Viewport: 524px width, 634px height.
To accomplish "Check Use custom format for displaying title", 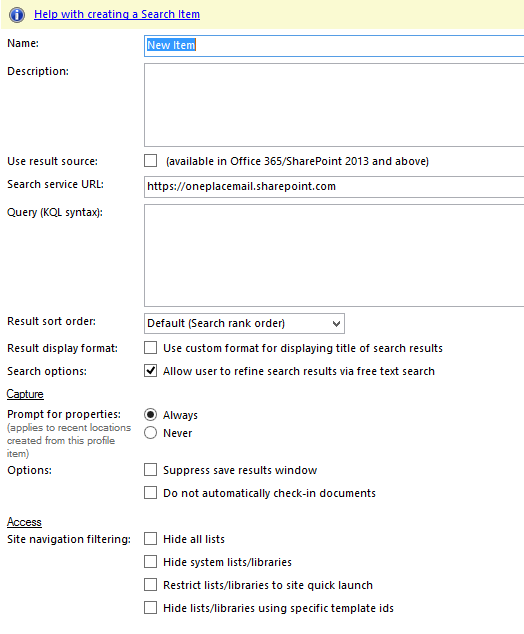I will click(x=151, y=348).
